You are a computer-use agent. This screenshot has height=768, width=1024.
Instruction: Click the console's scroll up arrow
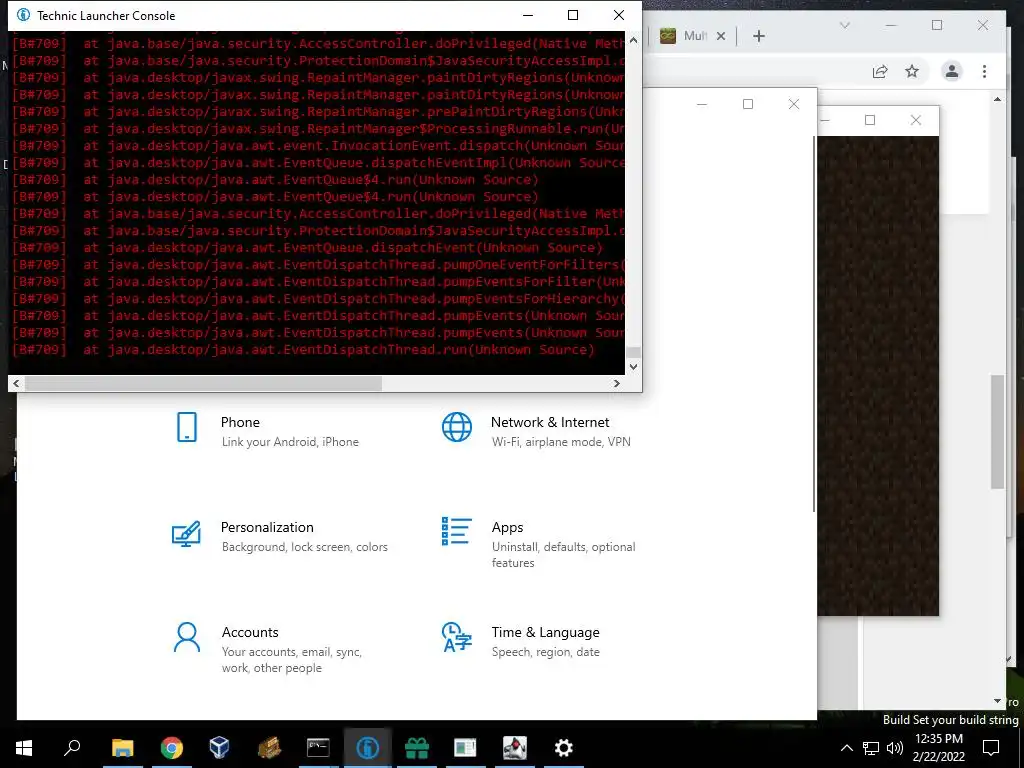(633, 40)
